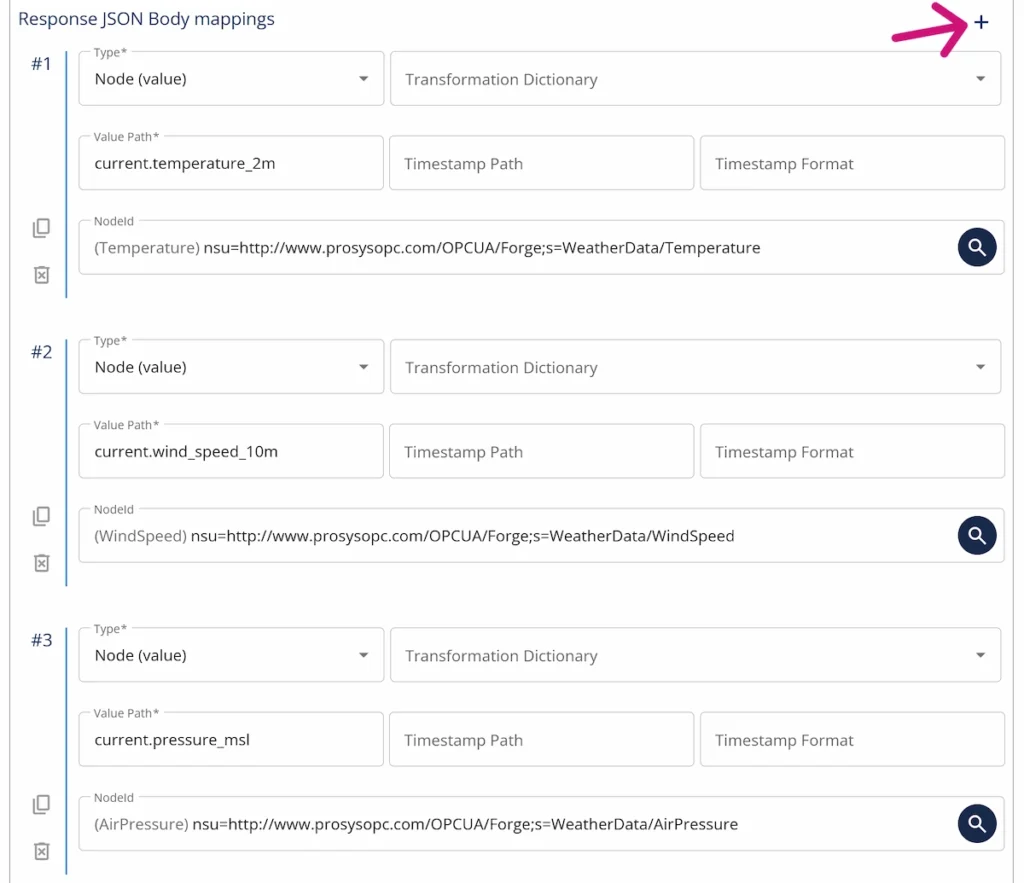Click the current.wind_speed_10m Value Path field
This screenshot has height=883, width=1024.
tap(230, 451)
